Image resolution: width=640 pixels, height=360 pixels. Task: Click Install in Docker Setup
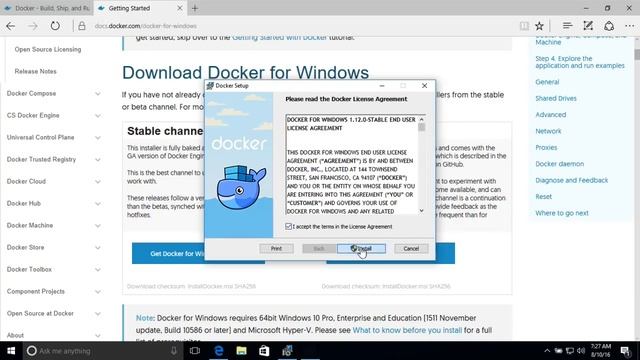coord(361,248)
